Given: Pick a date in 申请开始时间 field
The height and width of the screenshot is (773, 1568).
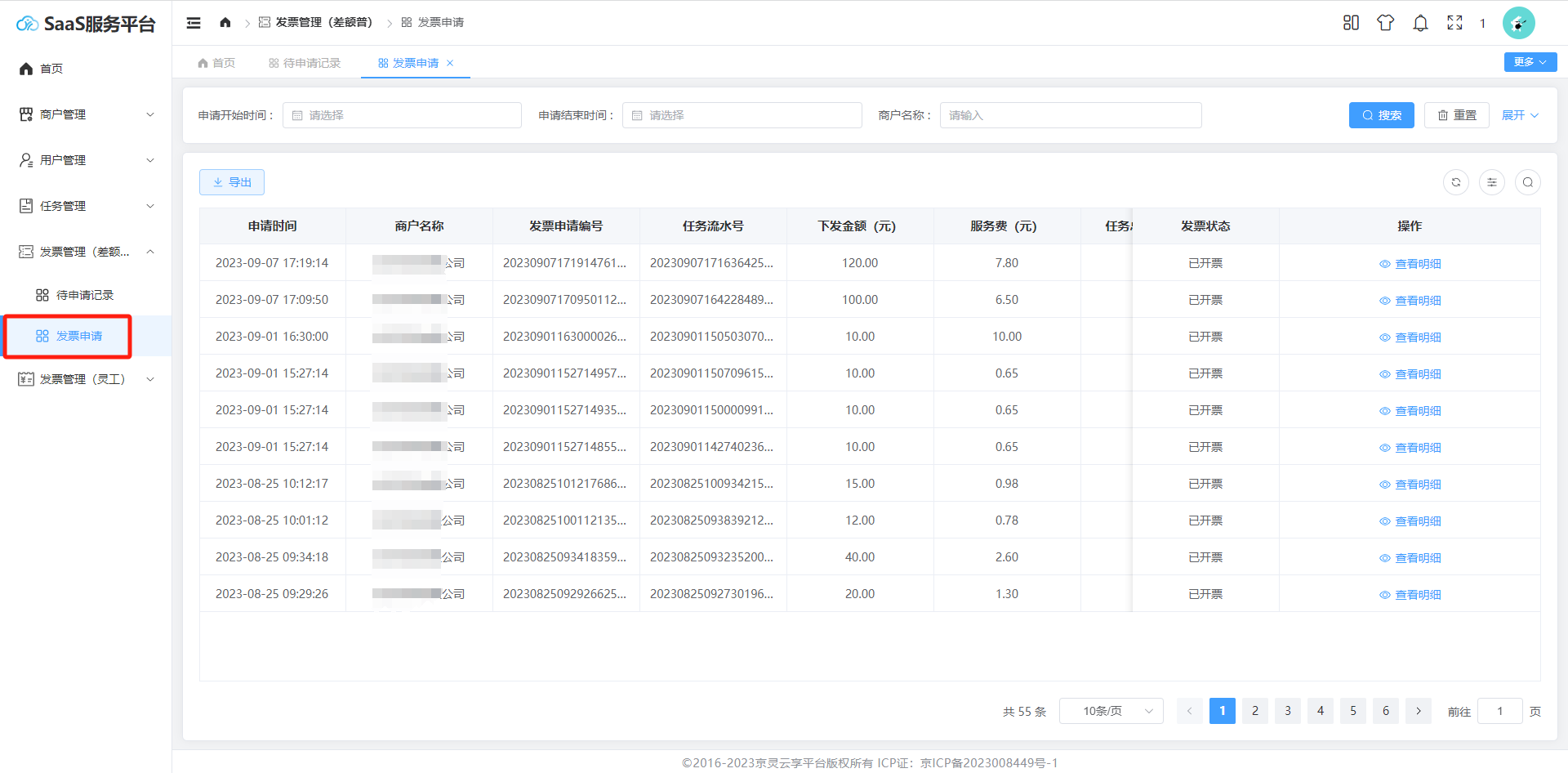Looking at the screenshot, I should (402, 115).
